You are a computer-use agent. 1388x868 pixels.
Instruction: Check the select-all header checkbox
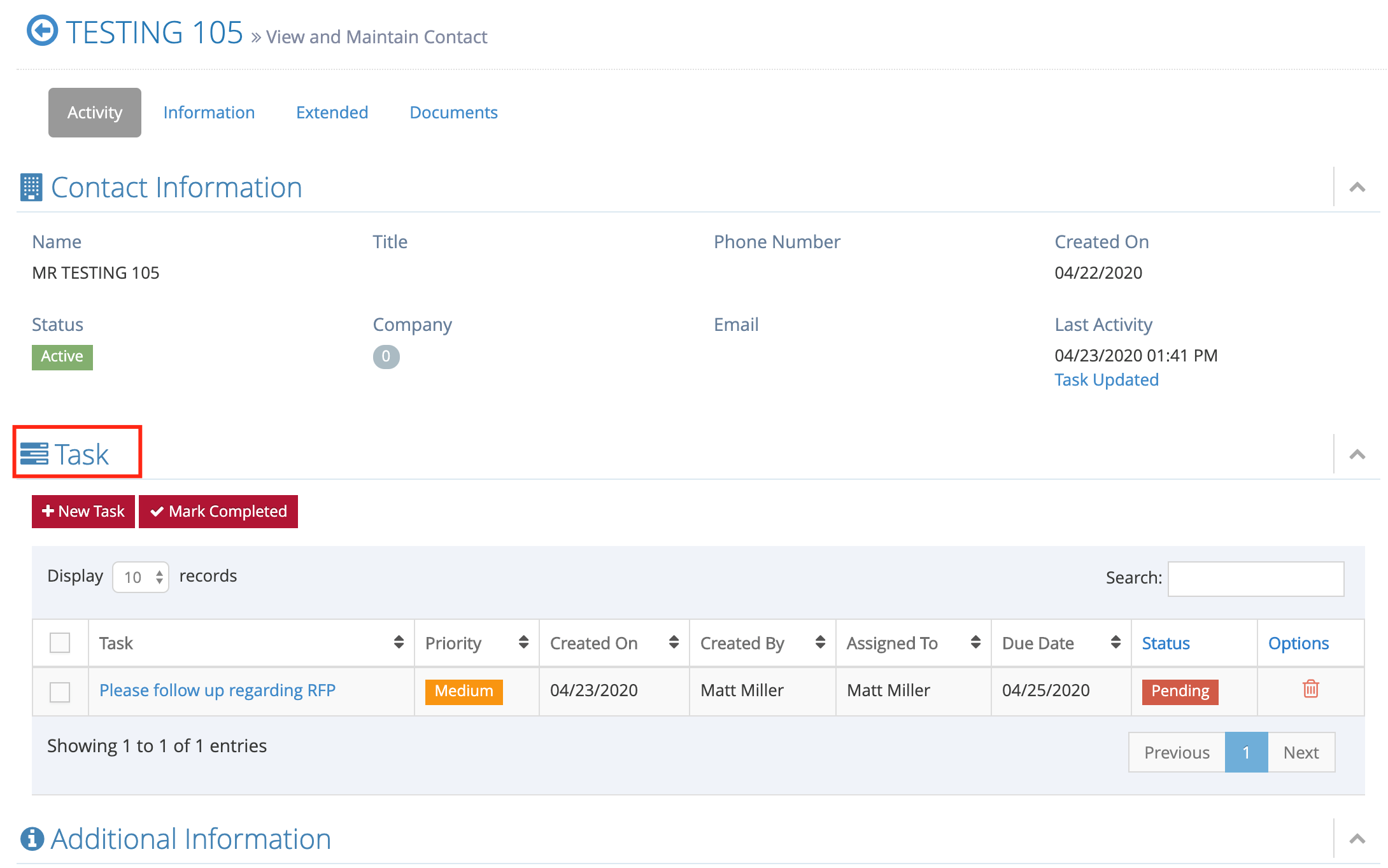click(60, 643)
